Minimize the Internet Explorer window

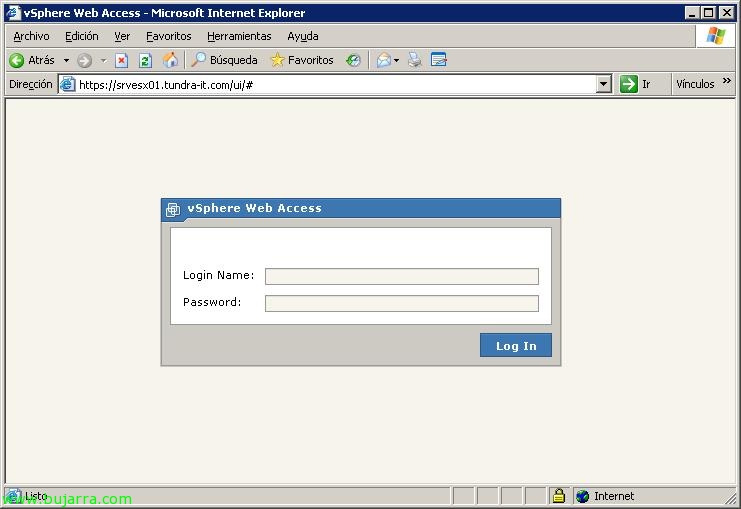point(692,13)
